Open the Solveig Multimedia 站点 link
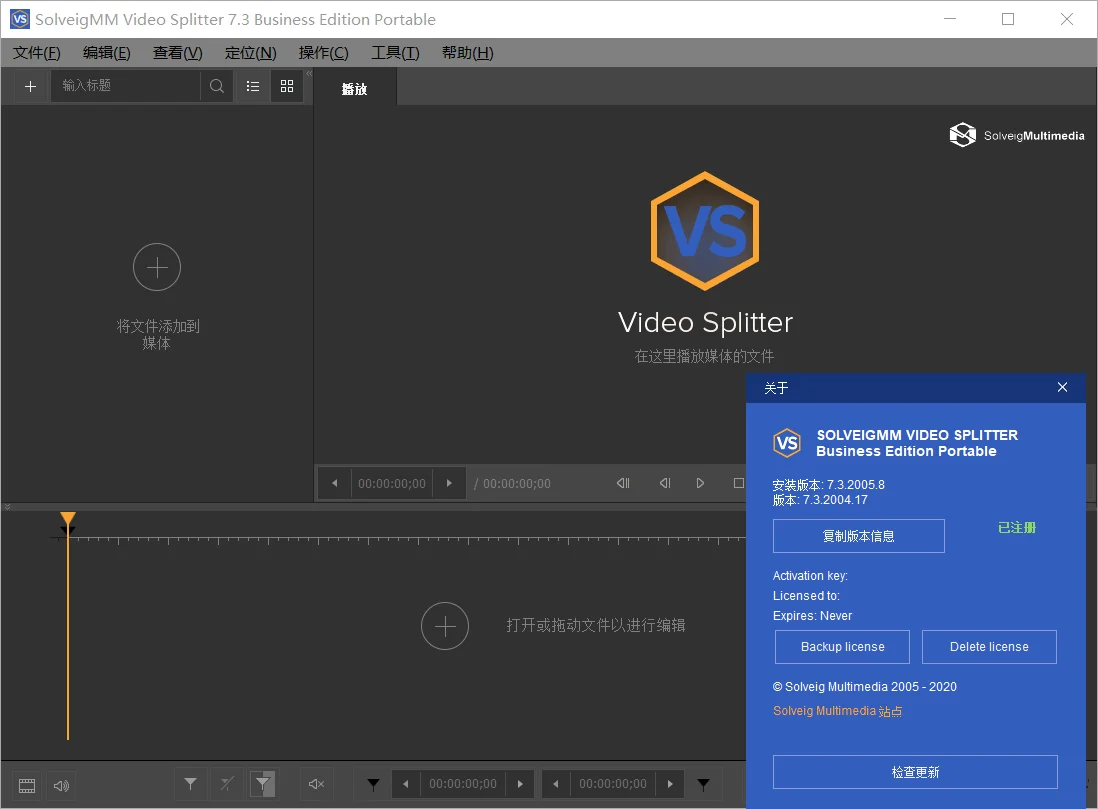The width and height of the screenshot is (1098, 809). (837, 710)
